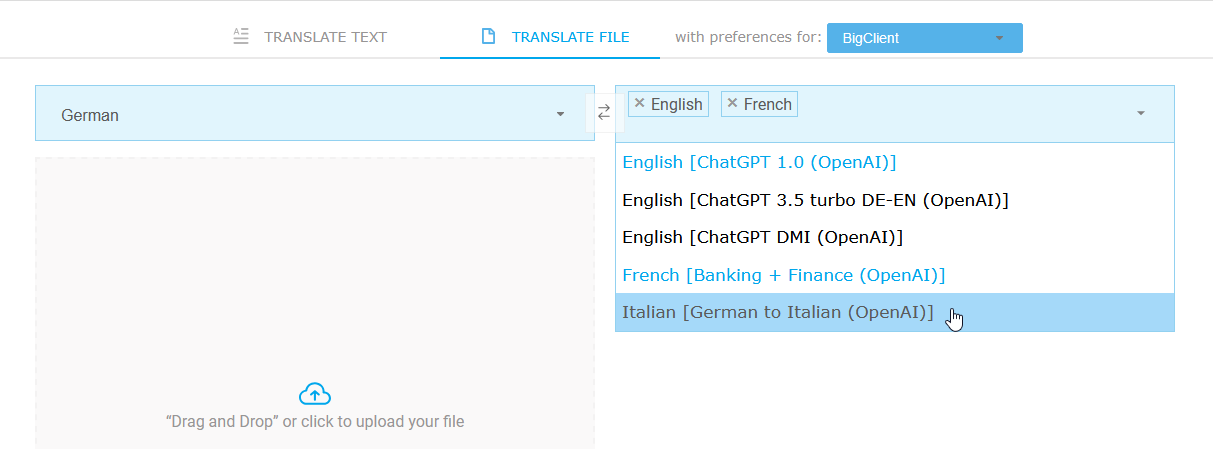Click the cloud upload icon
The height and width of the screenshot is (449, 1213).
[x=315, y=394]
